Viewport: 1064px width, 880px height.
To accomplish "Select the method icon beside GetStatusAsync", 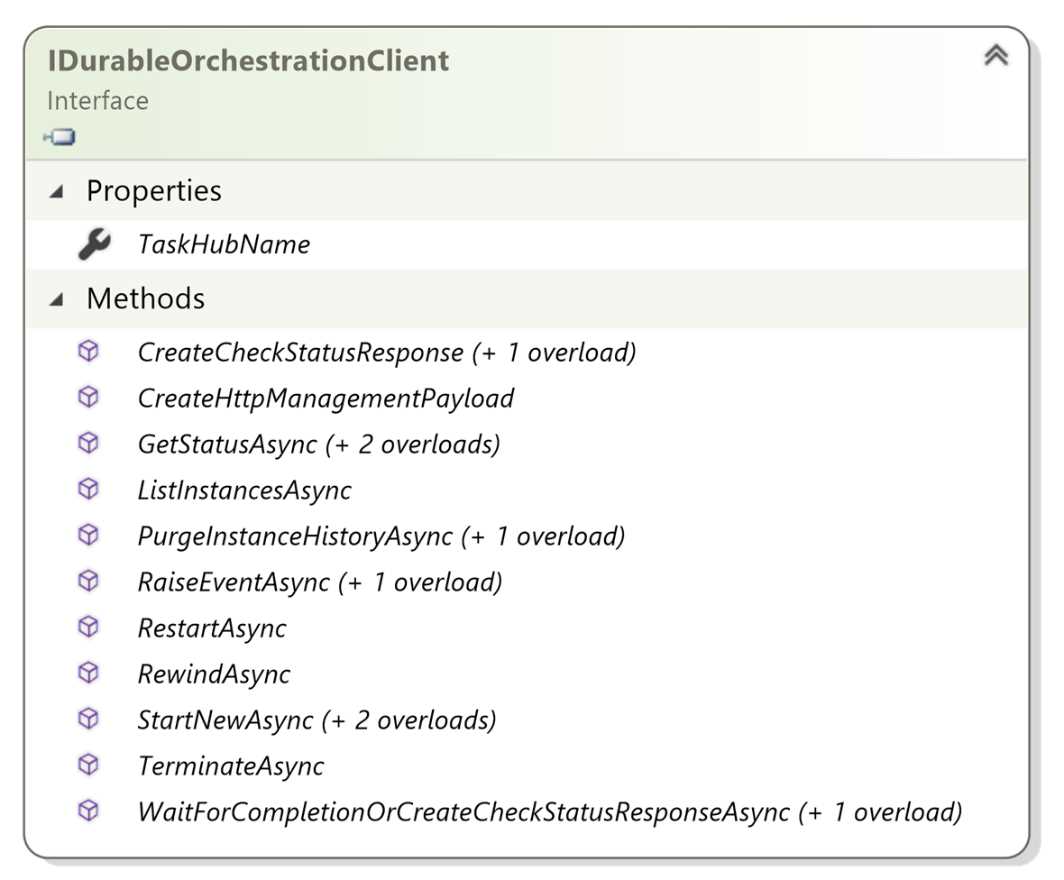I will pyautogui.click(x=91, y=444).
